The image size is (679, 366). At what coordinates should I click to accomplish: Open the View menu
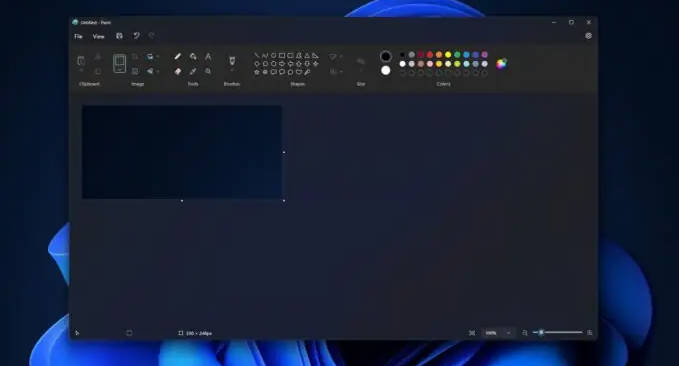point(98,36)
